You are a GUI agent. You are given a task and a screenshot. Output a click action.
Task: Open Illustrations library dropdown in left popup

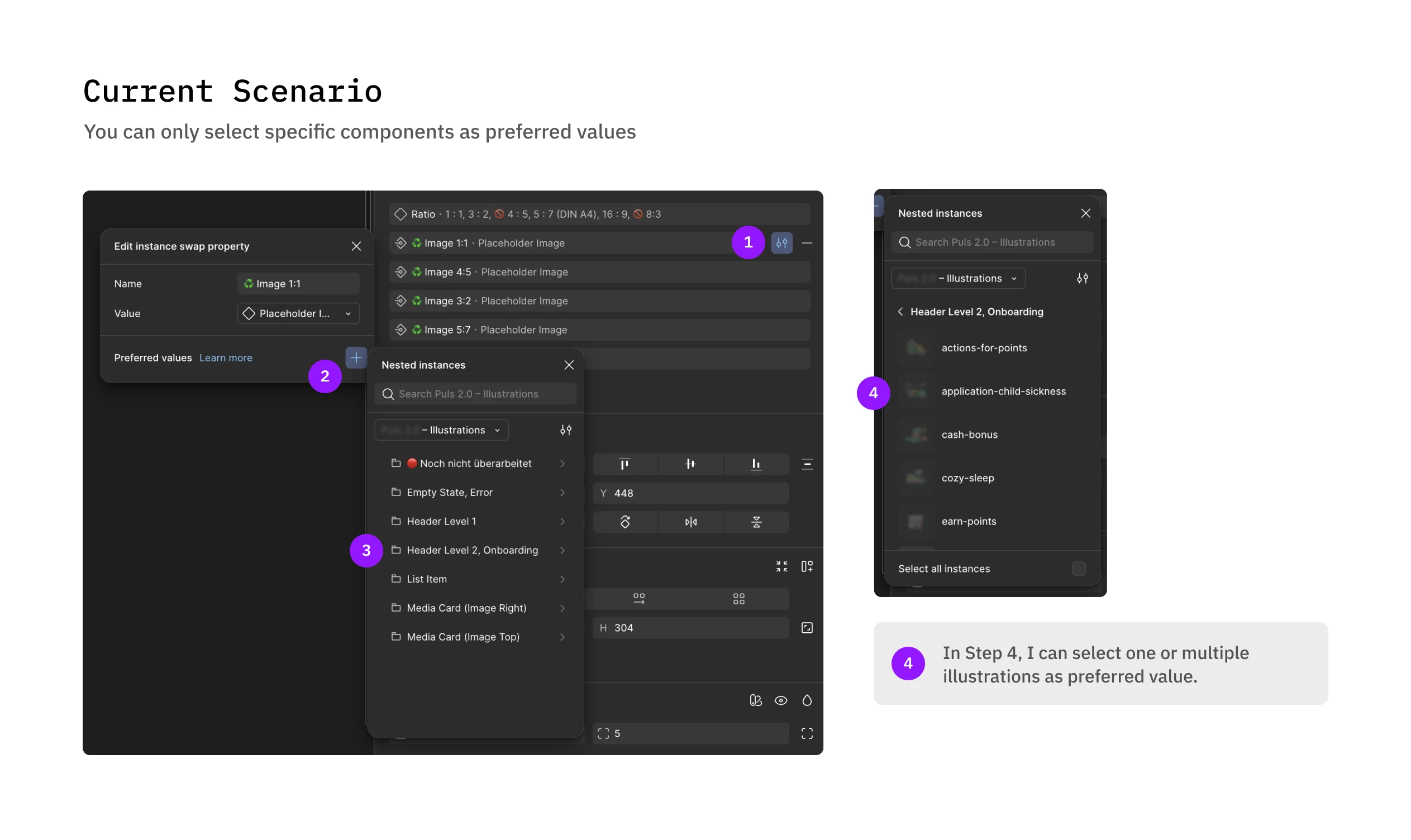(441, 430)
